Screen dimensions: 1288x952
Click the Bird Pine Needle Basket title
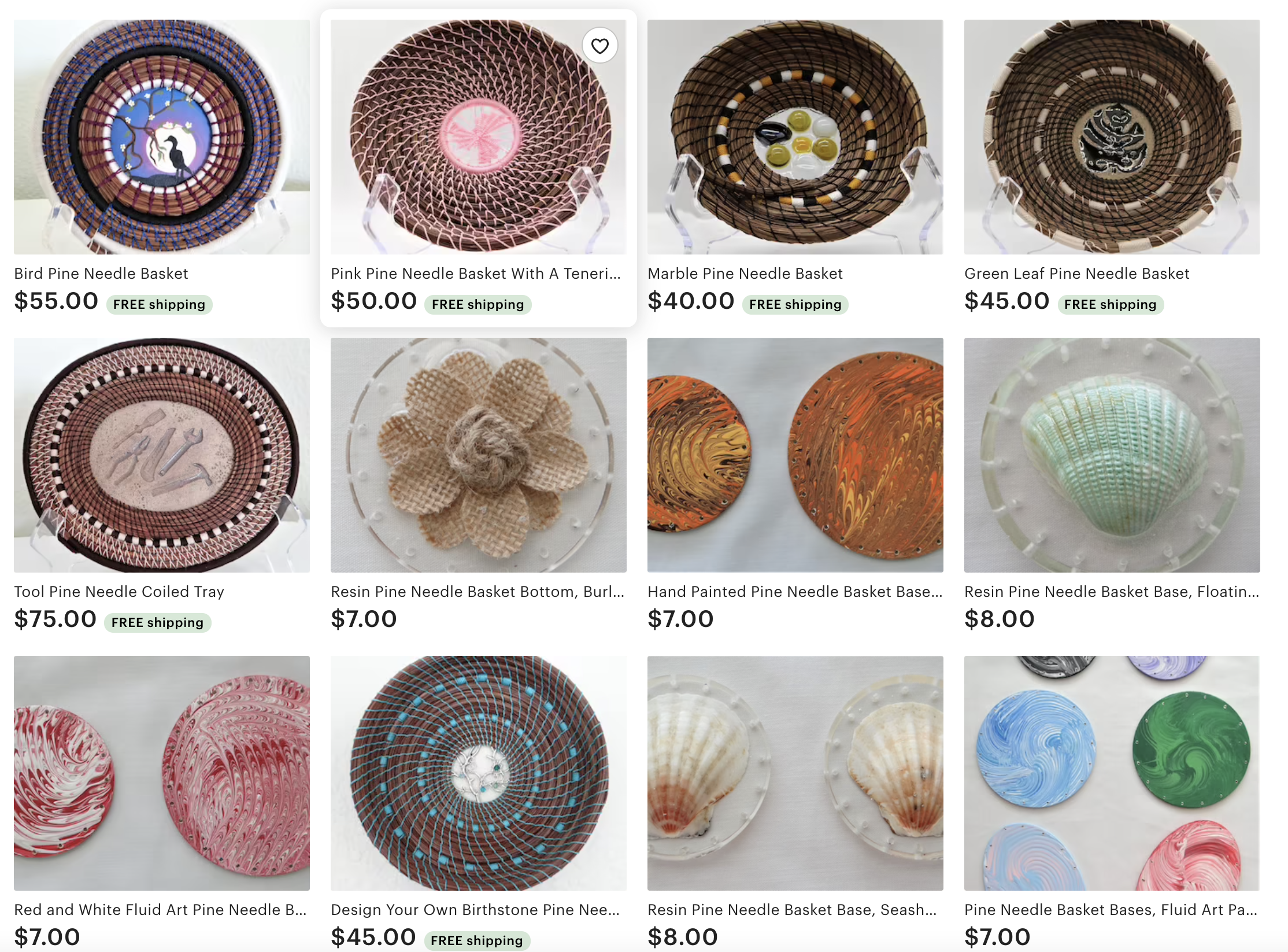pos(101,274)
